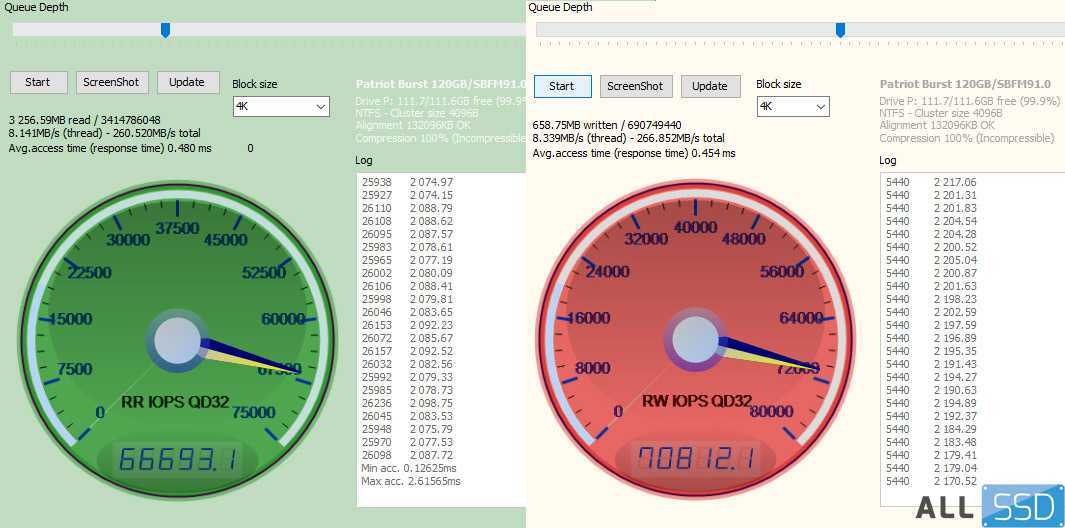Select the 'Min acc. 0.12625ms' log entry
The width and height of the screenshot is (1065, 528).
coord(408,468)
